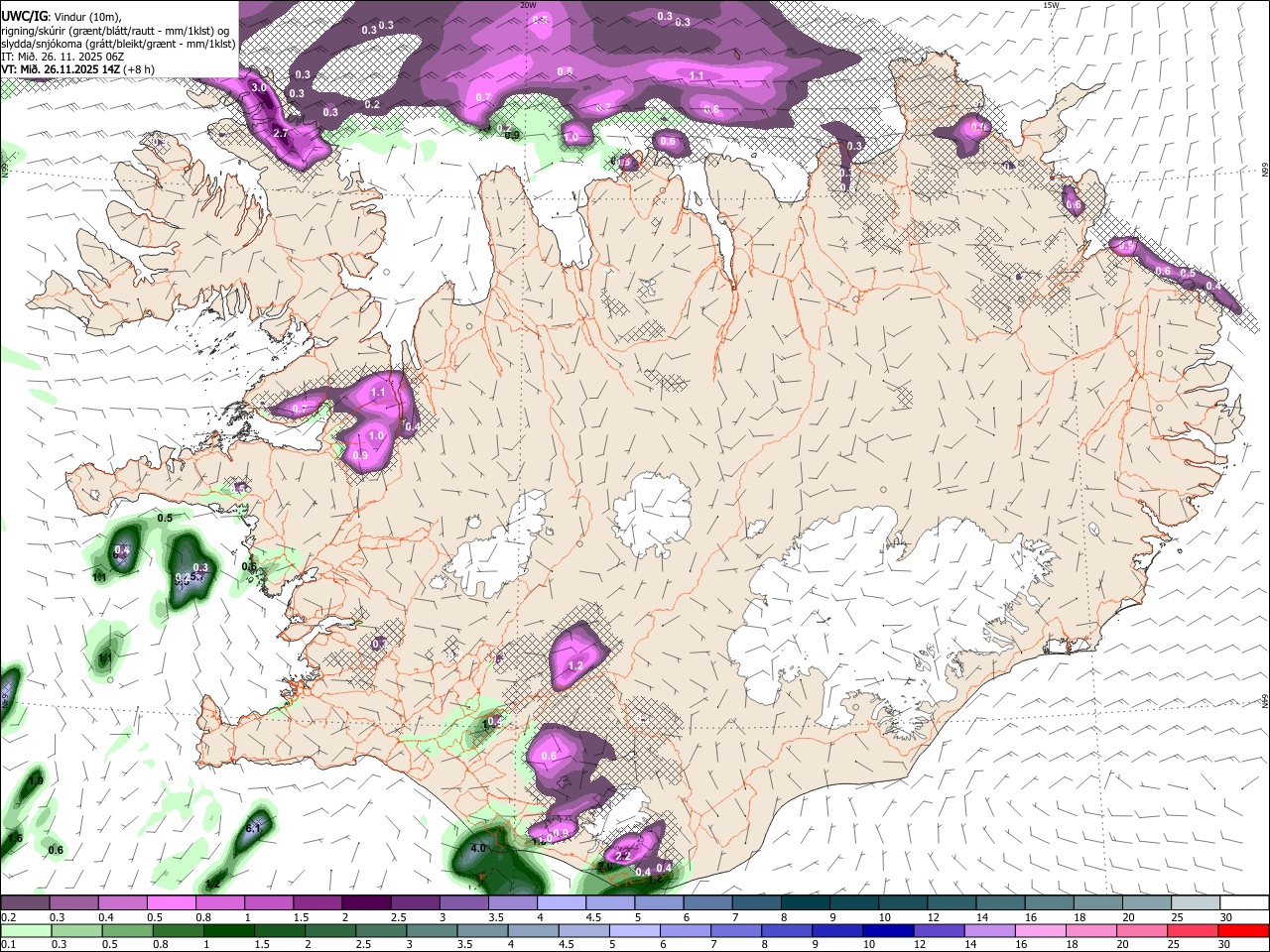
Task: Click the first snow-scale swatch labeled 0.2
Action: pyautogui.click(x=25, y=902)
